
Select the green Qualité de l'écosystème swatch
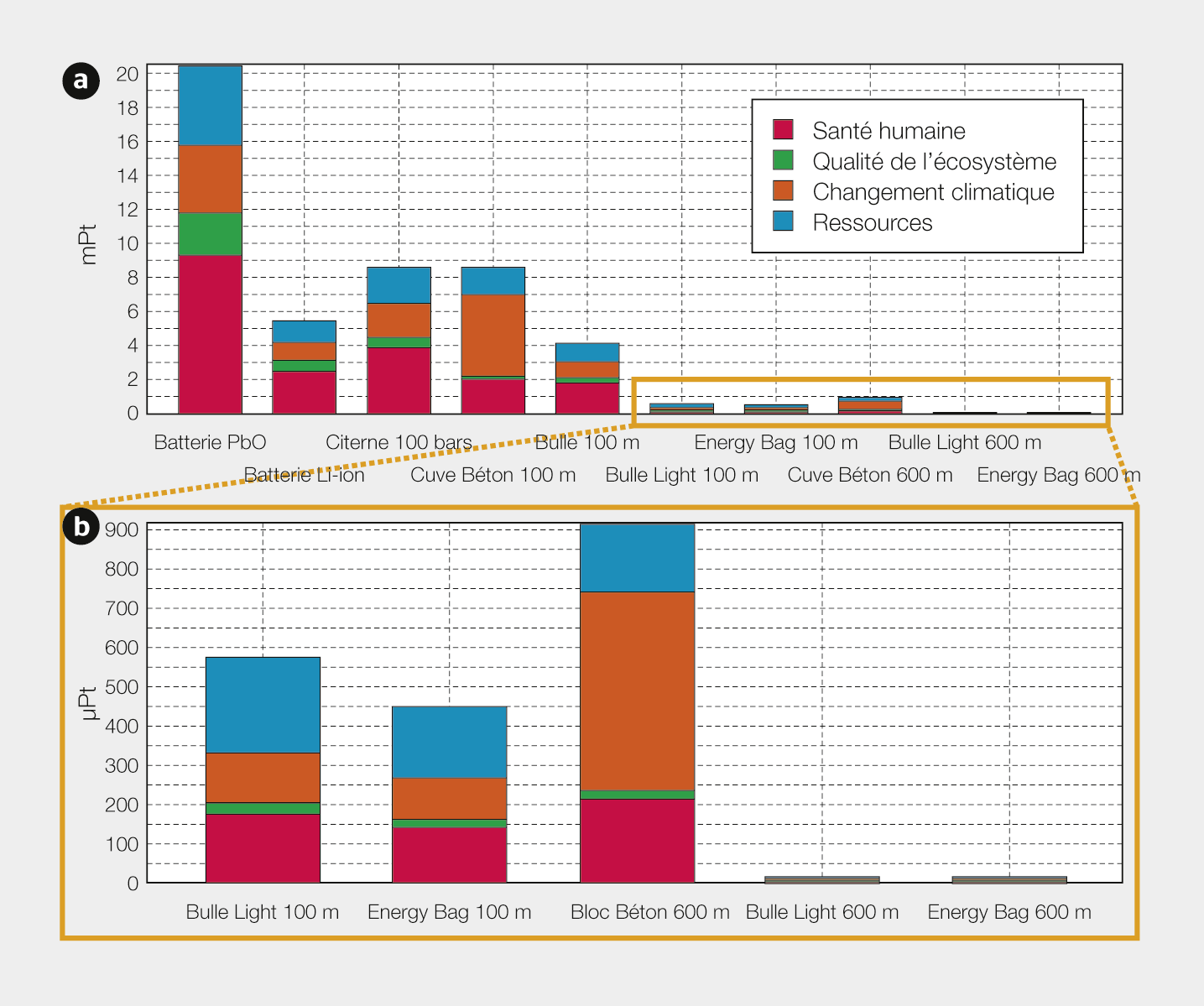(783, 160)
